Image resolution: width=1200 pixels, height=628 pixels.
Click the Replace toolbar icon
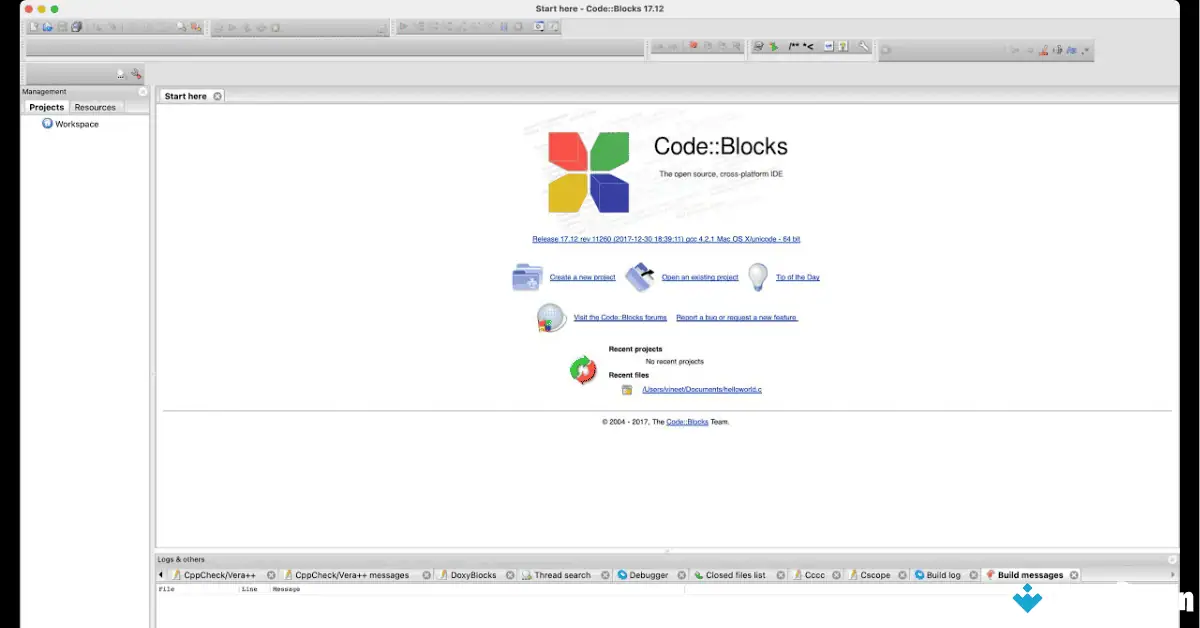196,27
